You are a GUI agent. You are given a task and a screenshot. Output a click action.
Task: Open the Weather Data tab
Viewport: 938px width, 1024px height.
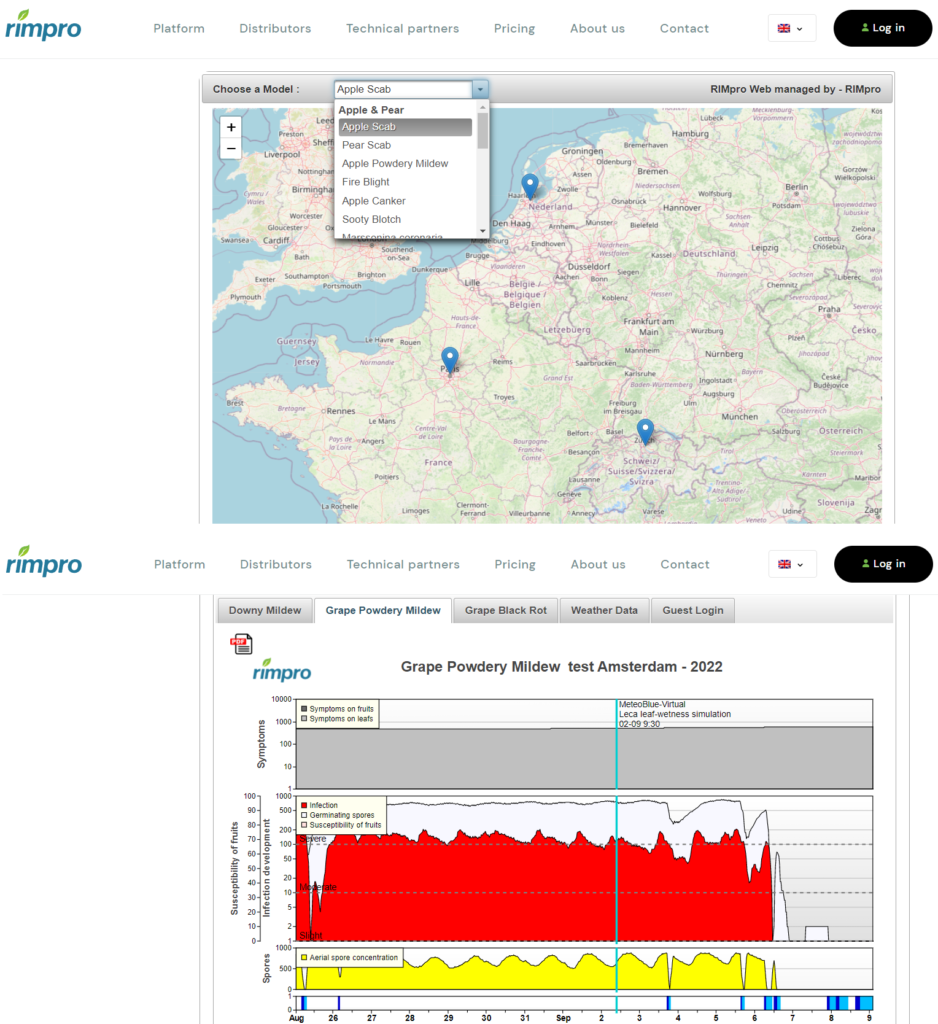605,610
